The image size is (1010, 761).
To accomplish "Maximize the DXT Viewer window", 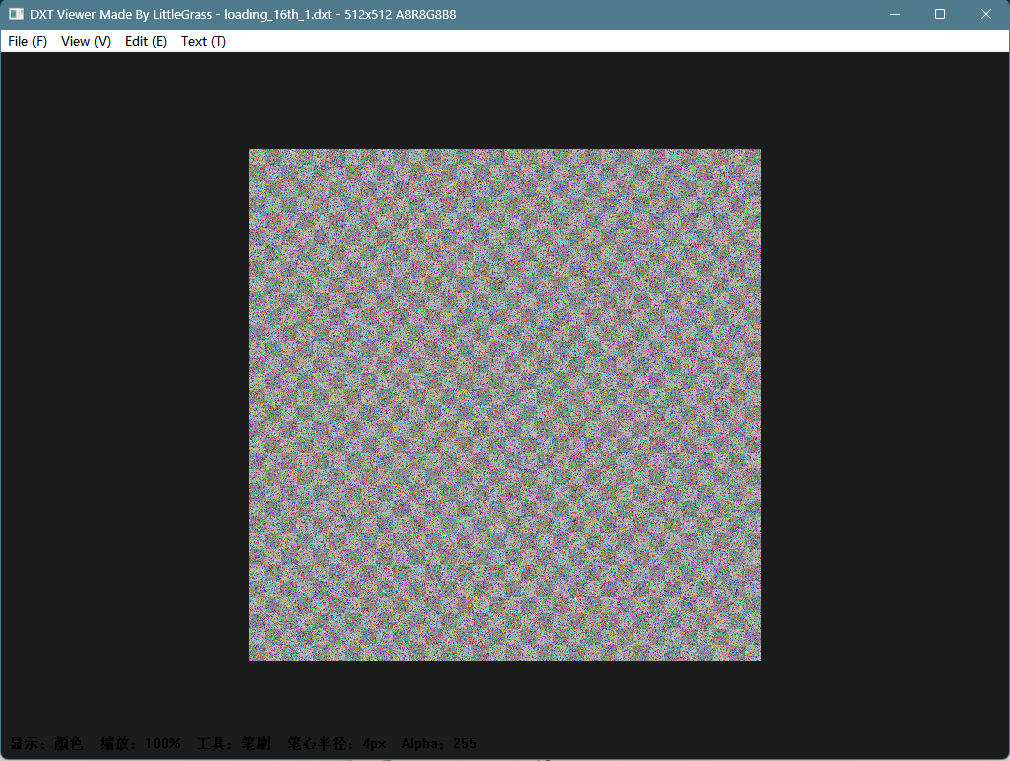I will 940,14.
